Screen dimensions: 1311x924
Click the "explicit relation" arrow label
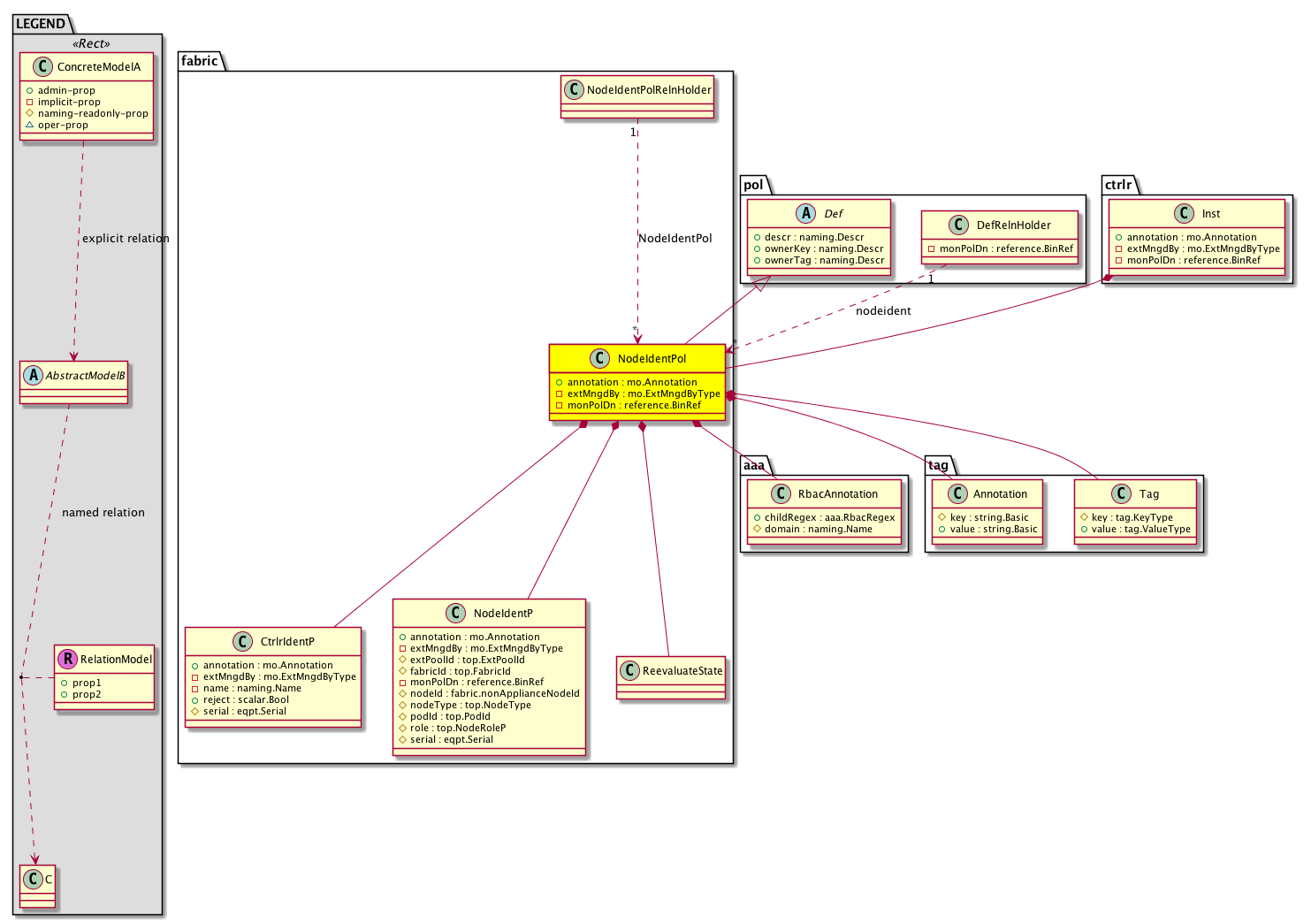[126, 239]
